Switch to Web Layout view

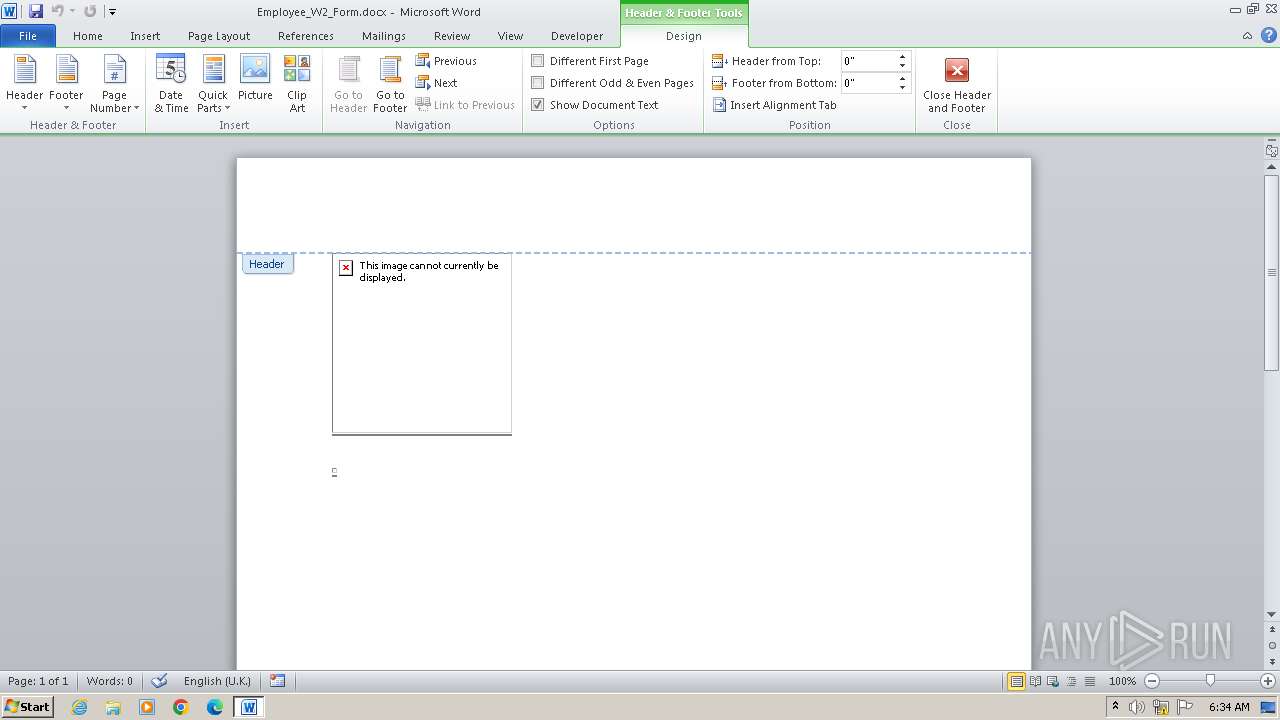[1053, 681]
